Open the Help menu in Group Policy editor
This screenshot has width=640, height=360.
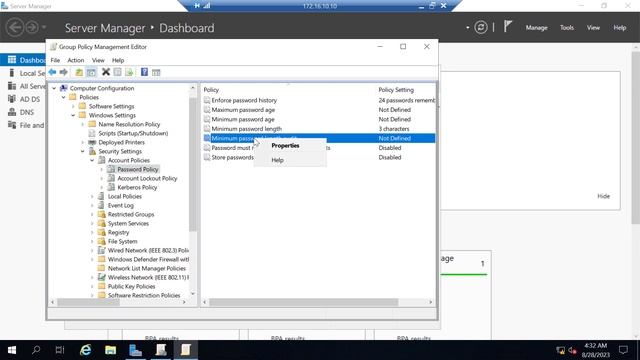118,60
